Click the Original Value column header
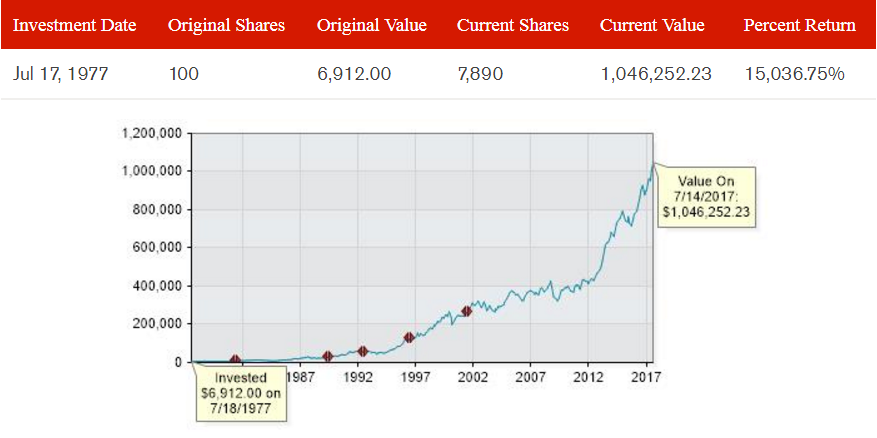 pyautogui.click(x=372, y=25)
